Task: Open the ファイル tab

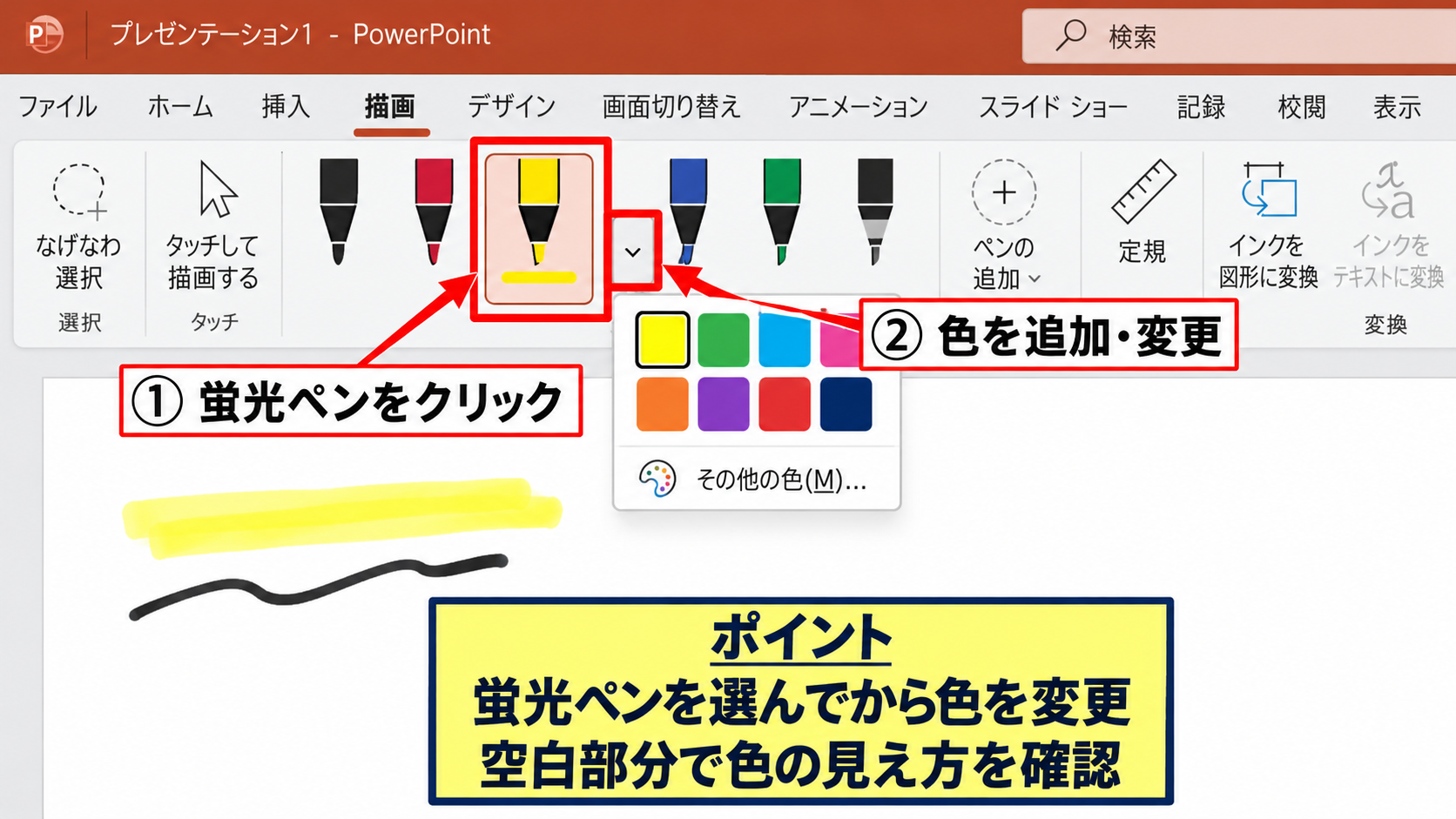Action: click(x=57, y=107)
